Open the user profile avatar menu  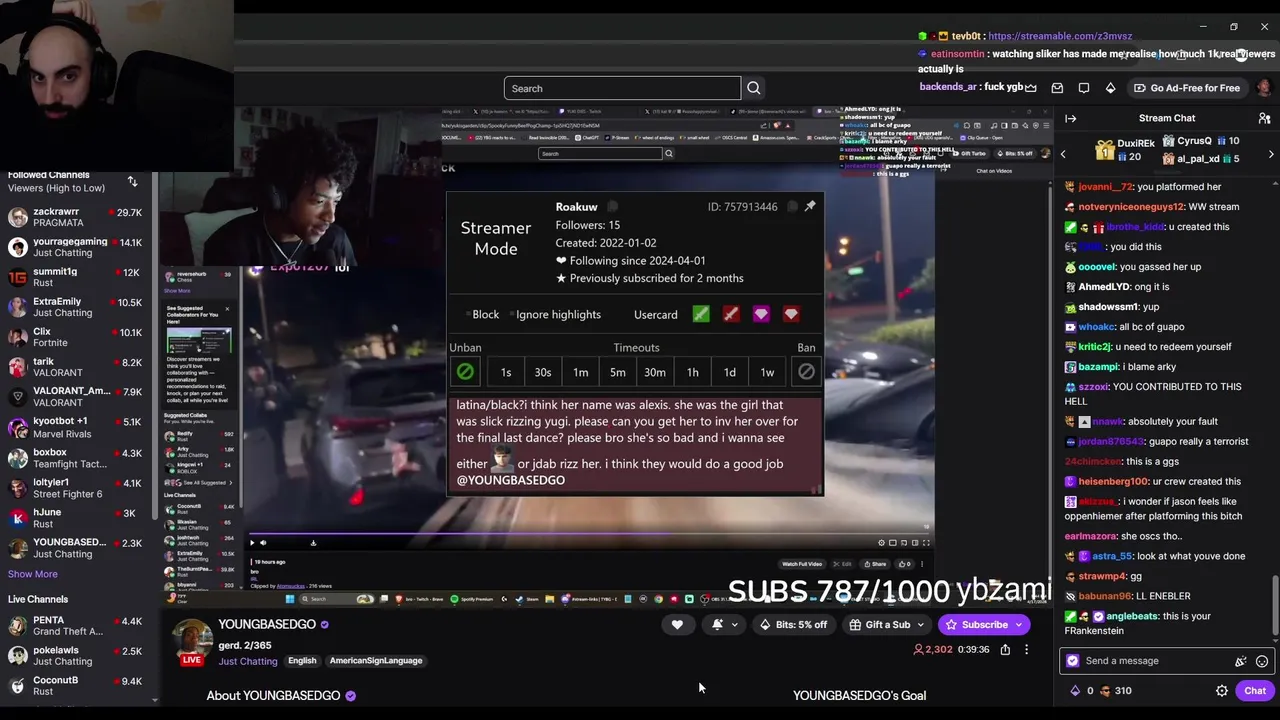[1264, 88]
